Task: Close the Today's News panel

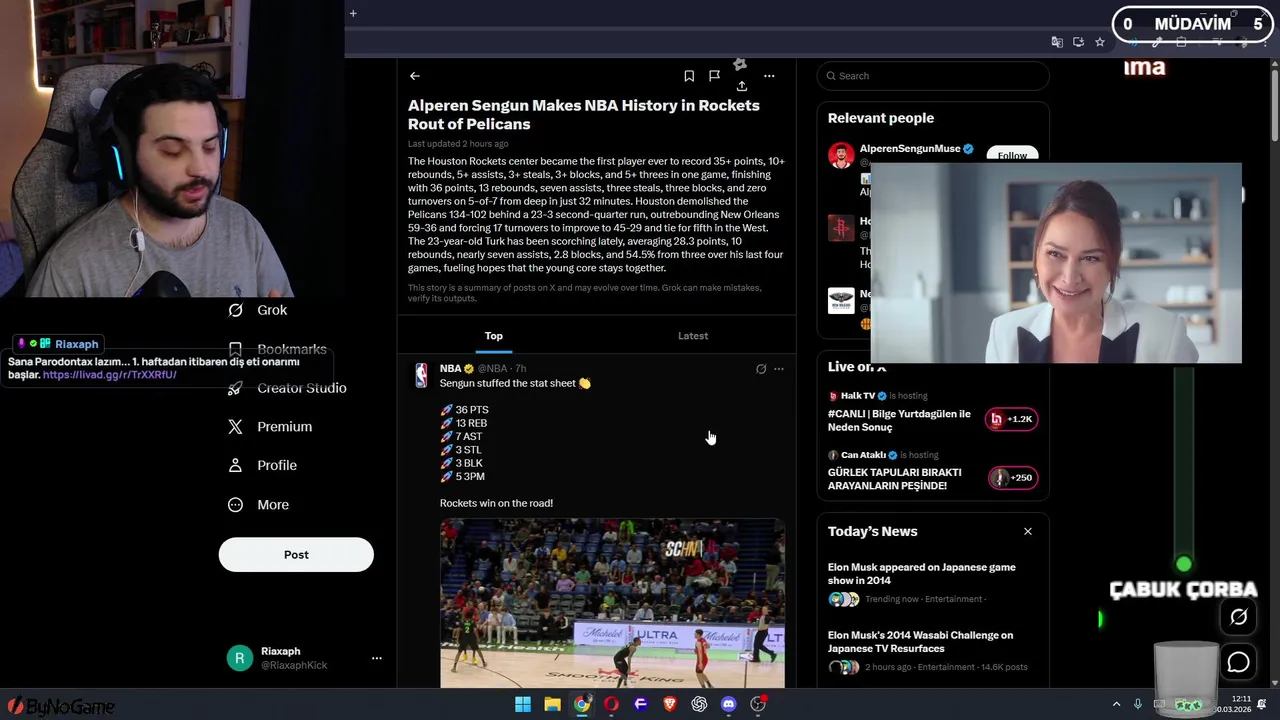Action: click(1027, 531)
